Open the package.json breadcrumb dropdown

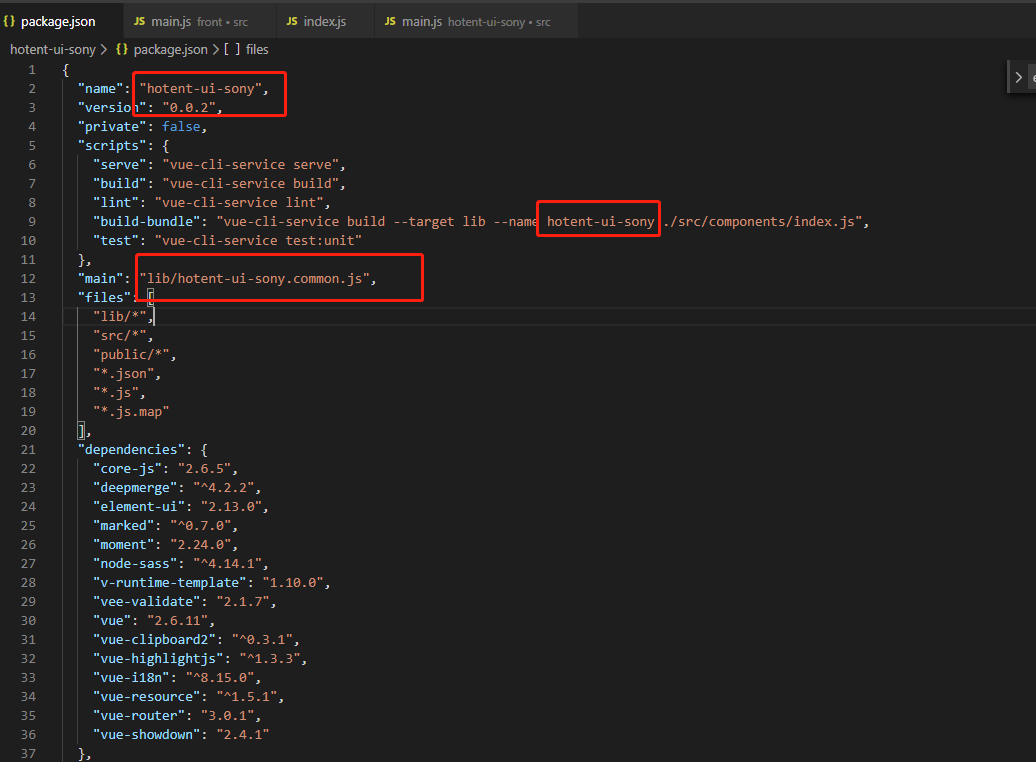(170, 49)
